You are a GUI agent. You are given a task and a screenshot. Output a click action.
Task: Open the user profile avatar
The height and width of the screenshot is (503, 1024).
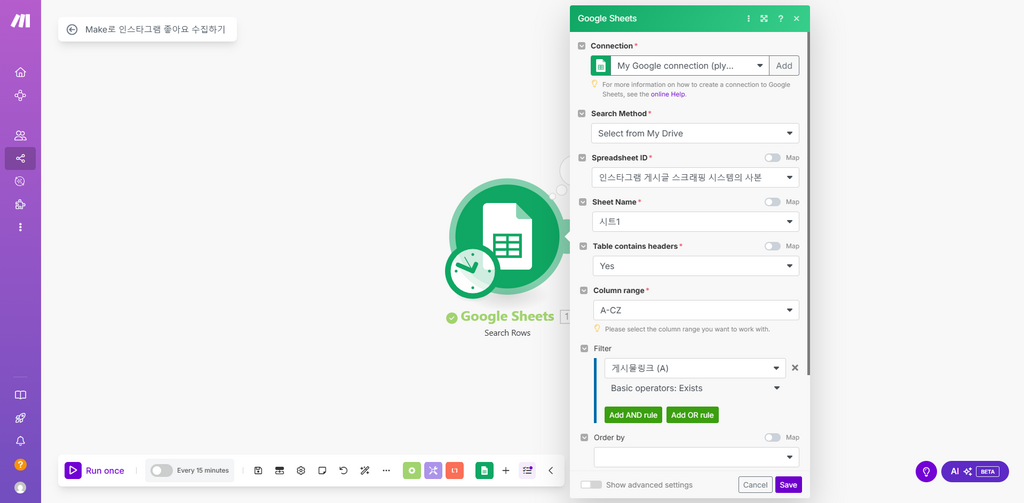tap(20, 487)
